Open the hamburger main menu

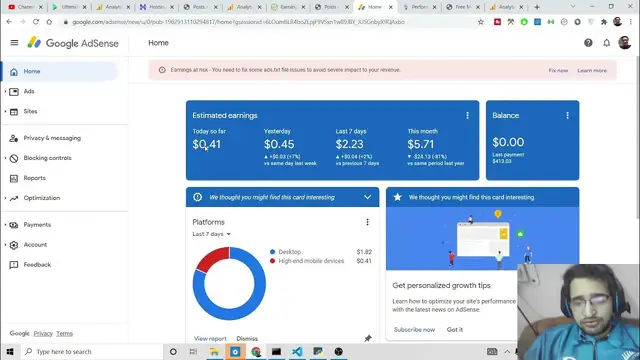pyautogui.click(x=14, y=42)
